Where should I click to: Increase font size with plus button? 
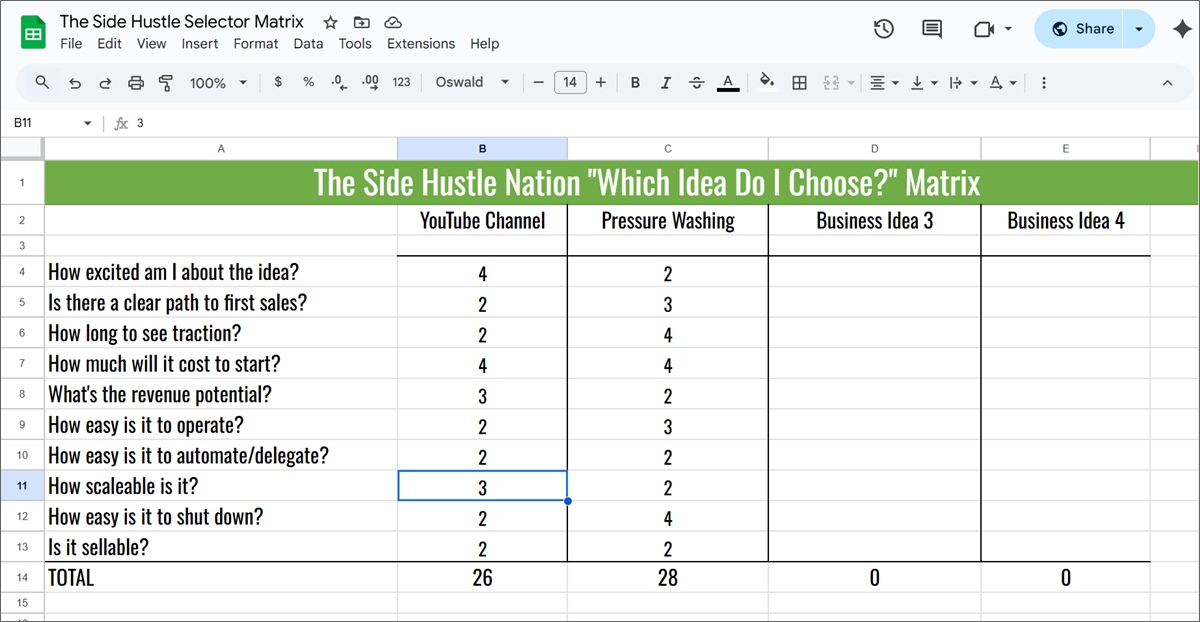[600, 82]
